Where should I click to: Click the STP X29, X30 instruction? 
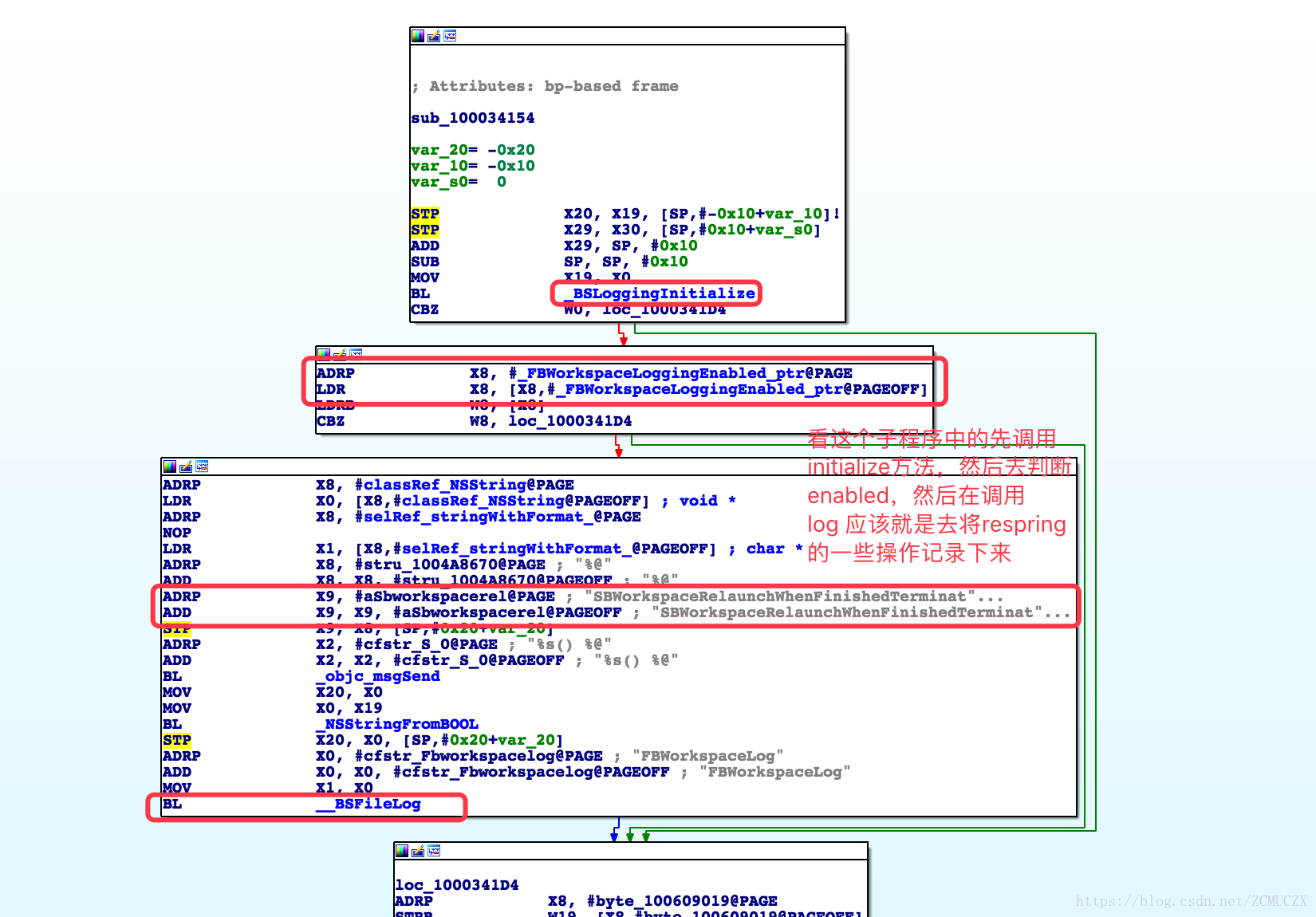coord(616,230)
